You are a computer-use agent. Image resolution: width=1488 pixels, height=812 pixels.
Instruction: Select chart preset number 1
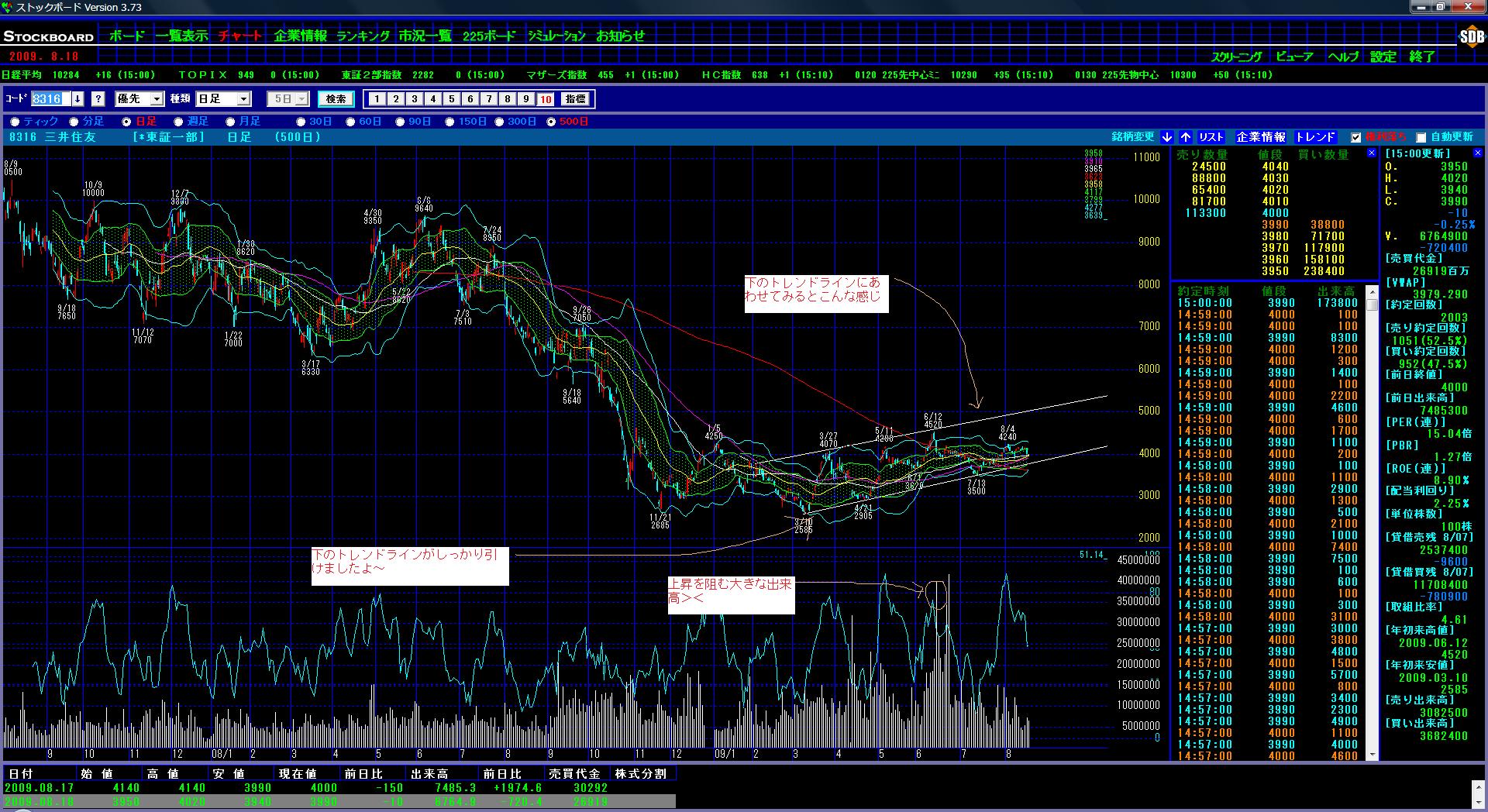point(377,99)
